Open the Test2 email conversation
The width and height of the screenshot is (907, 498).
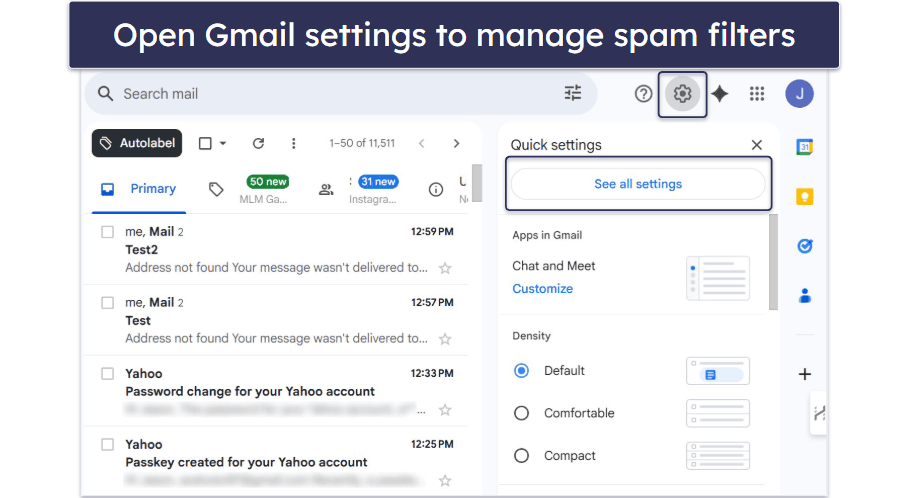tap(276, 249)
